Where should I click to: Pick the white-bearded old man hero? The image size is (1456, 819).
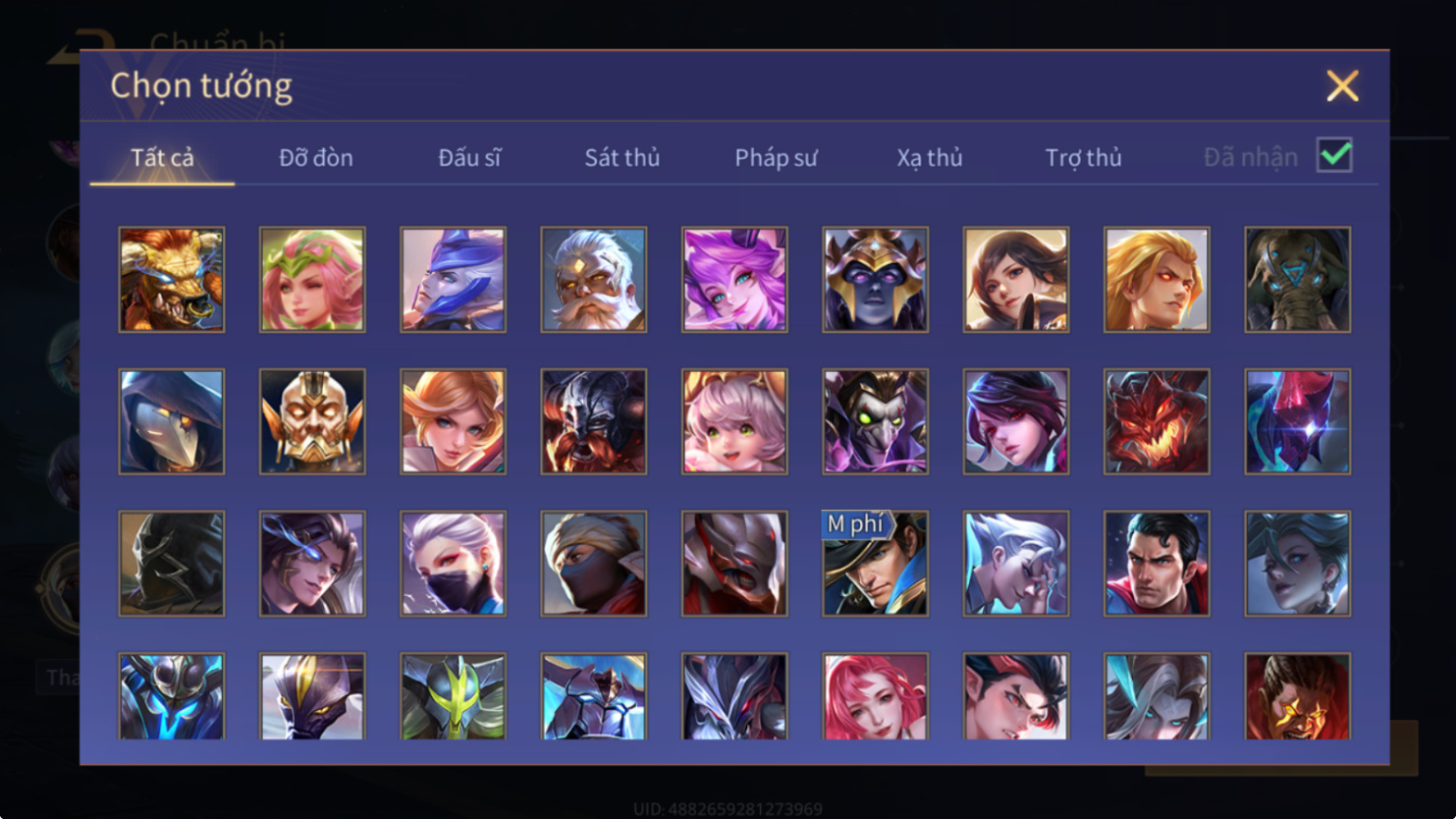tap(594, 280)
